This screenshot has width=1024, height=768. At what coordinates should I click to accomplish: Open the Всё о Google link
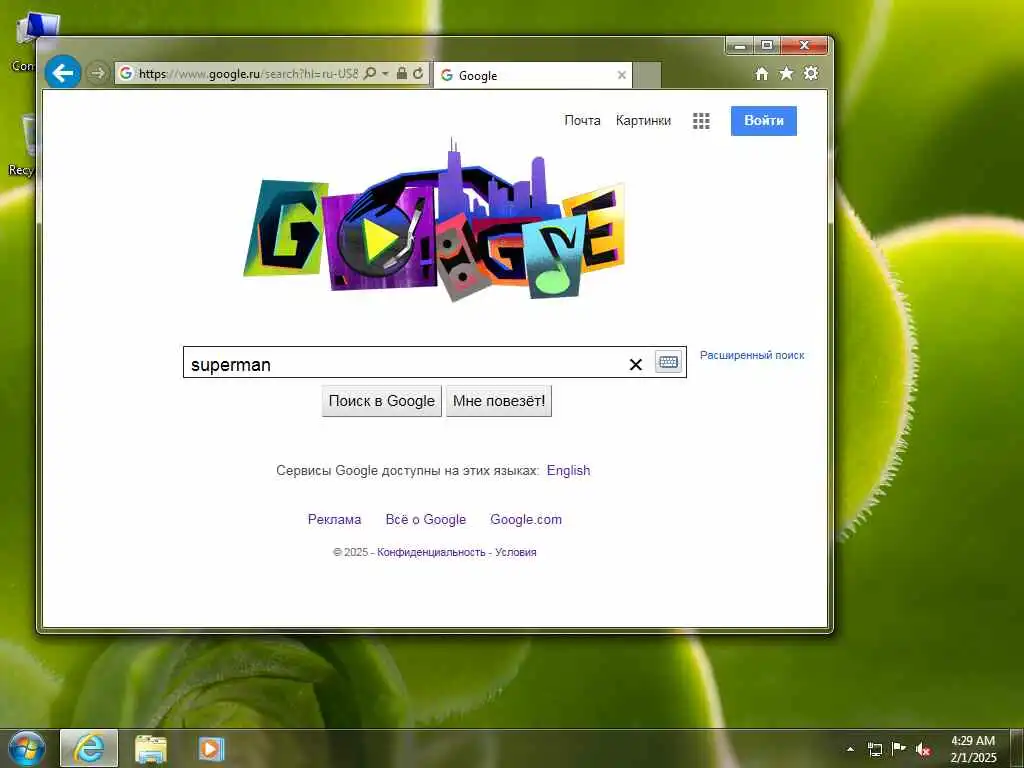tap(426, 519)
